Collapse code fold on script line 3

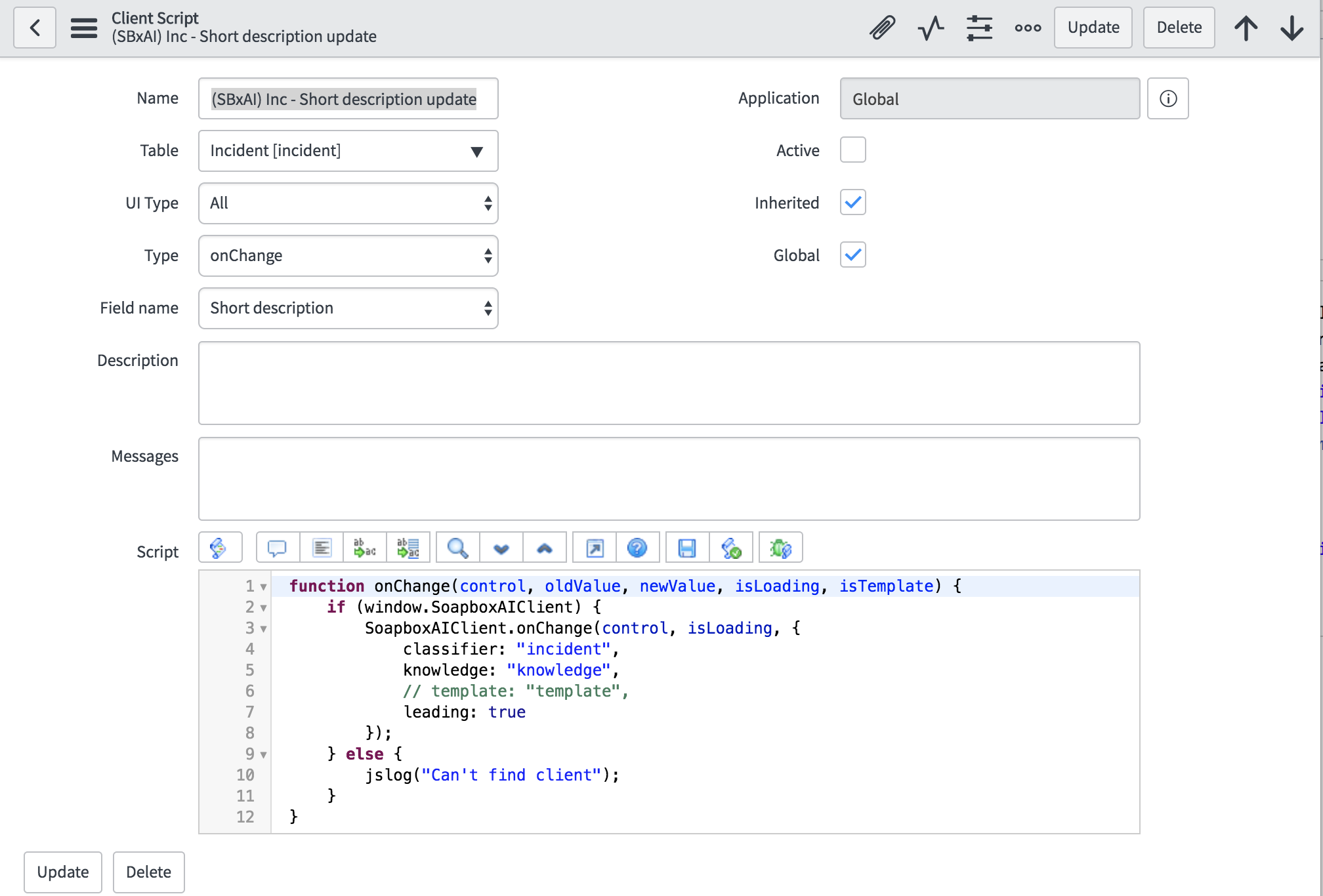click(263, 629)
